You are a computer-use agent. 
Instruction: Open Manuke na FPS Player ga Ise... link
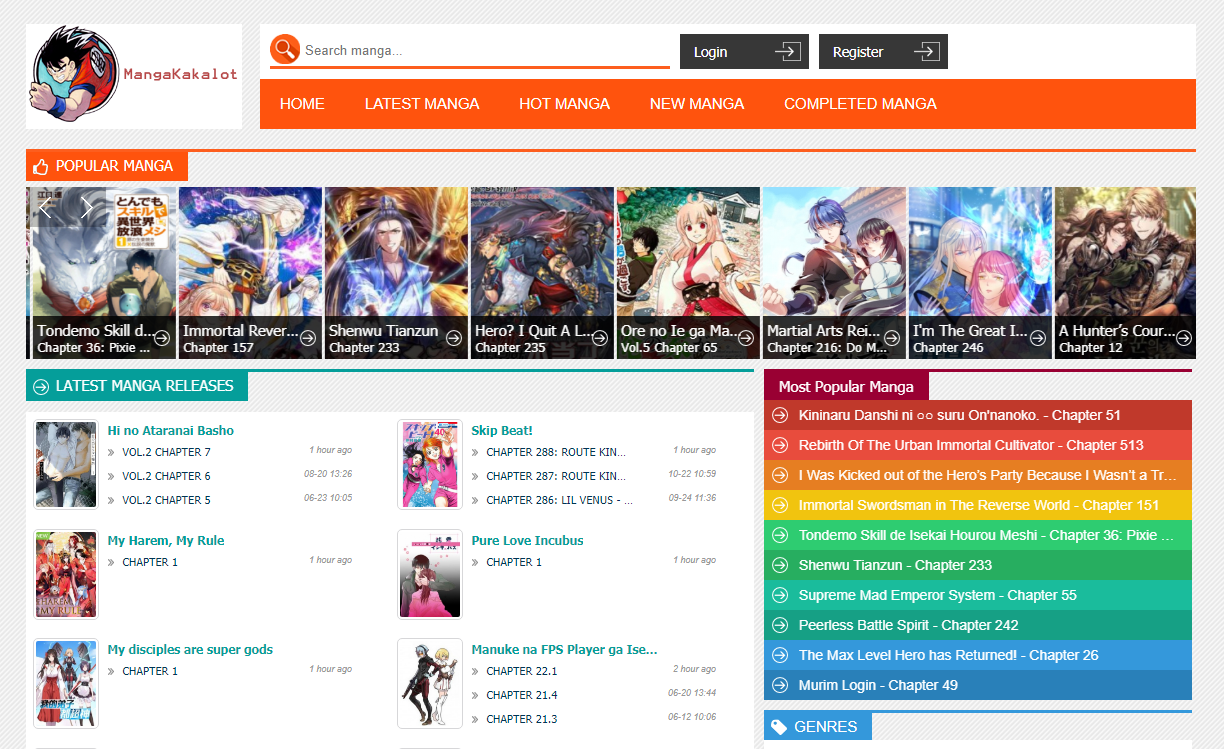564,650
